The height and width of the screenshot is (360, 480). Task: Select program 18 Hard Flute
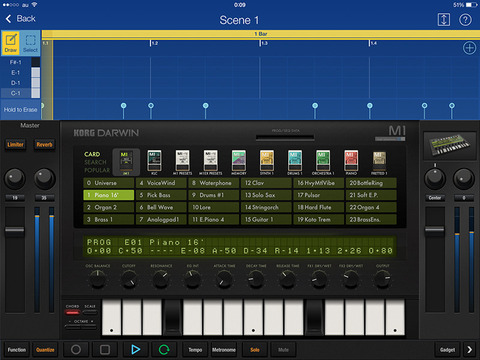tap(319, 207)
